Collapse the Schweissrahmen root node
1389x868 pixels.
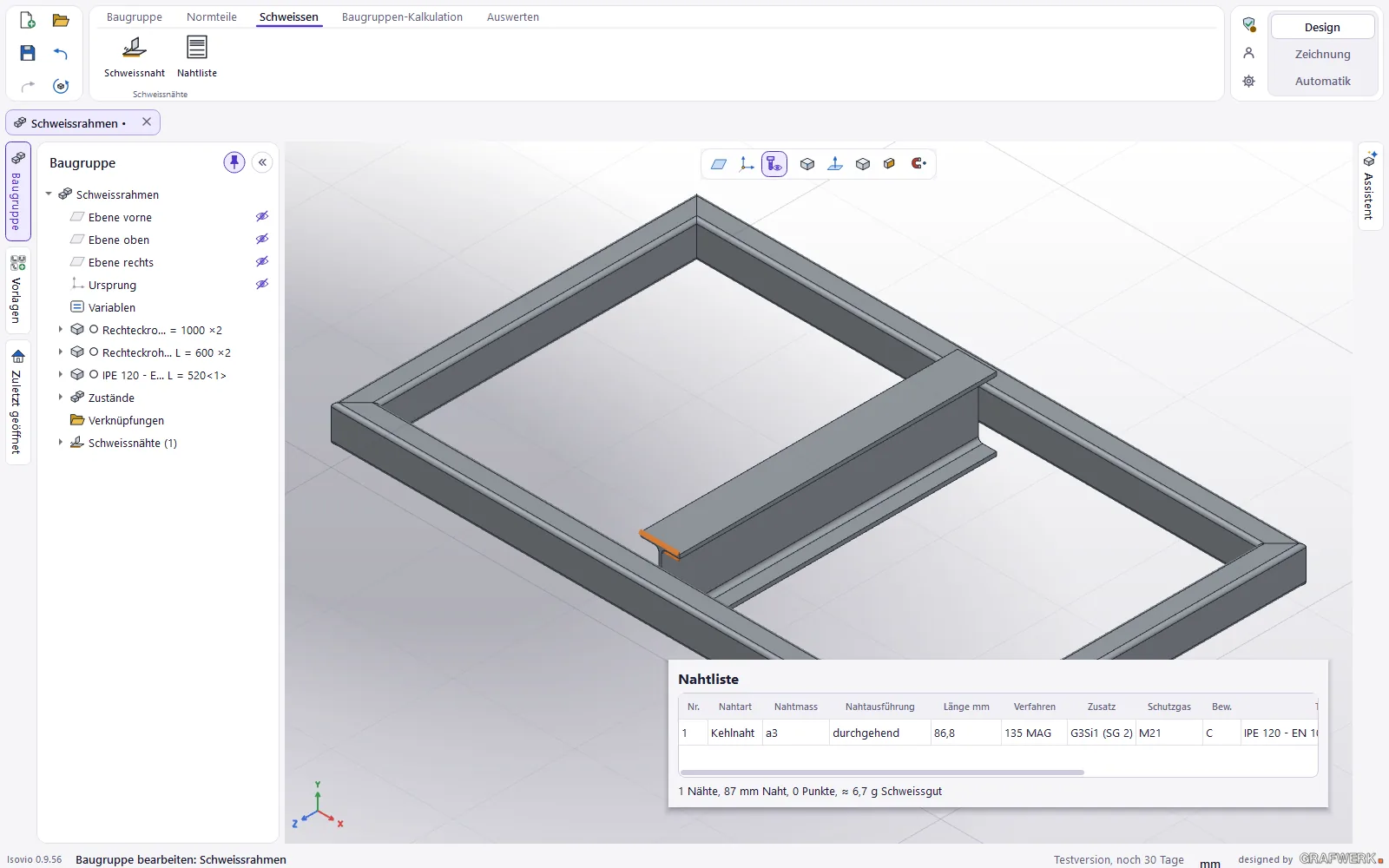coord(49,194)
